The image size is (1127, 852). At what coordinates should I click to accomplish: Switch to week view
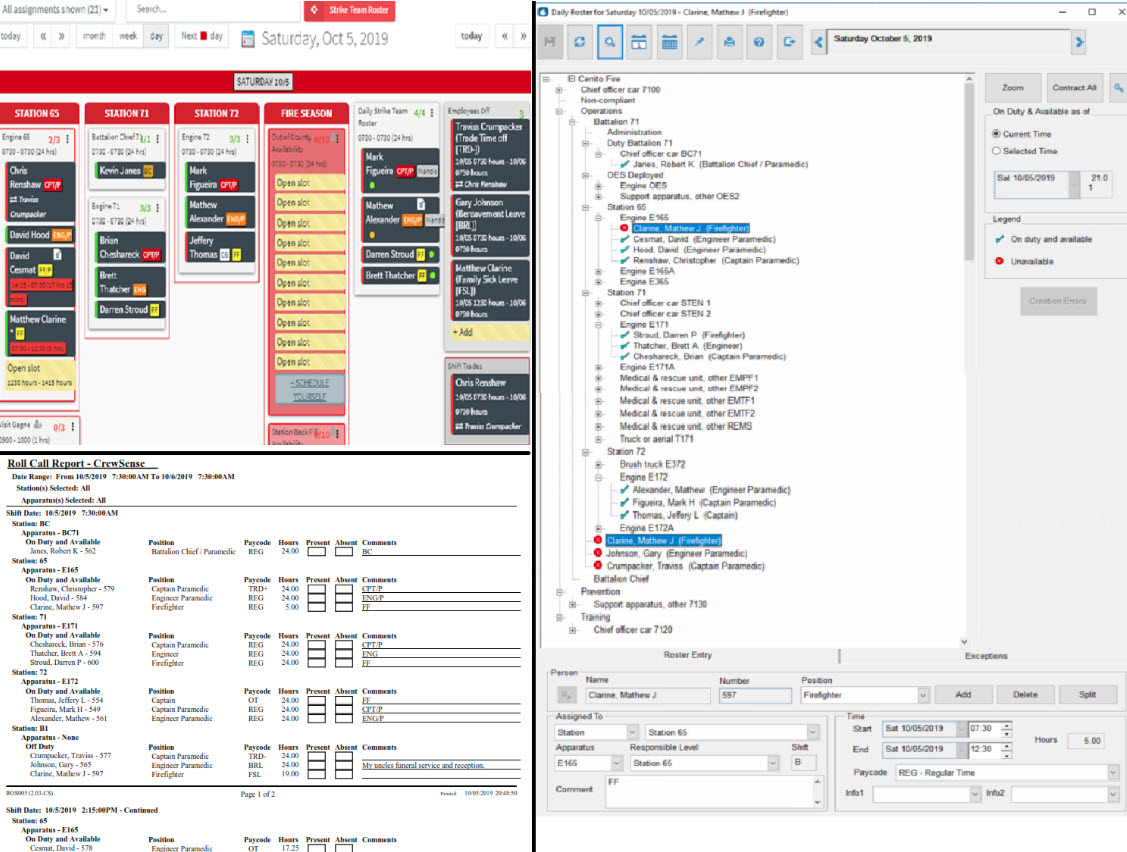click(x=129, y=36)
